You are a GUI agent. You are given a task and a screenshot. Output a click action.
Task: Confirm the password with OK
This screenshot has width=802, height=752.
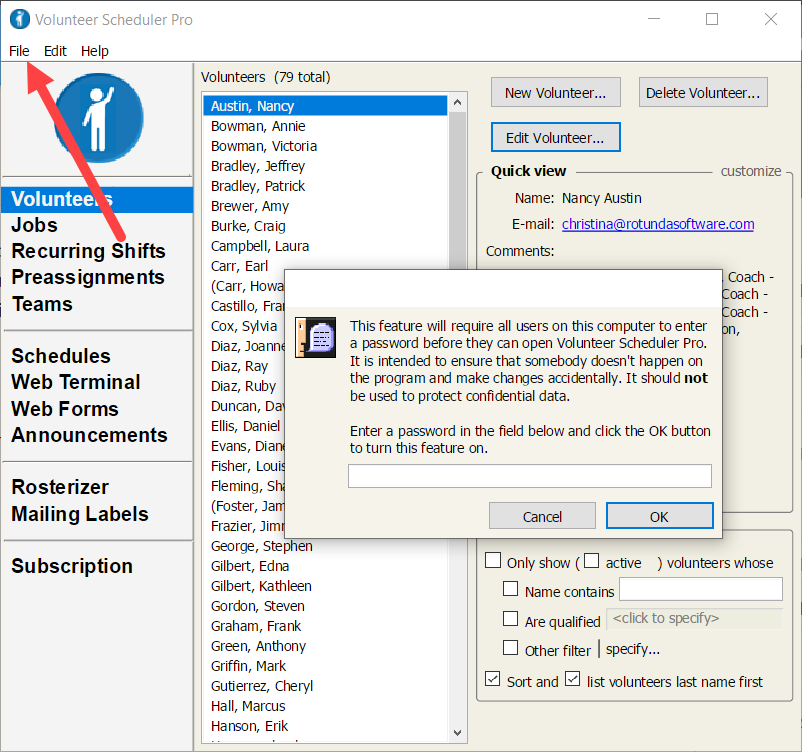point(660,516)
